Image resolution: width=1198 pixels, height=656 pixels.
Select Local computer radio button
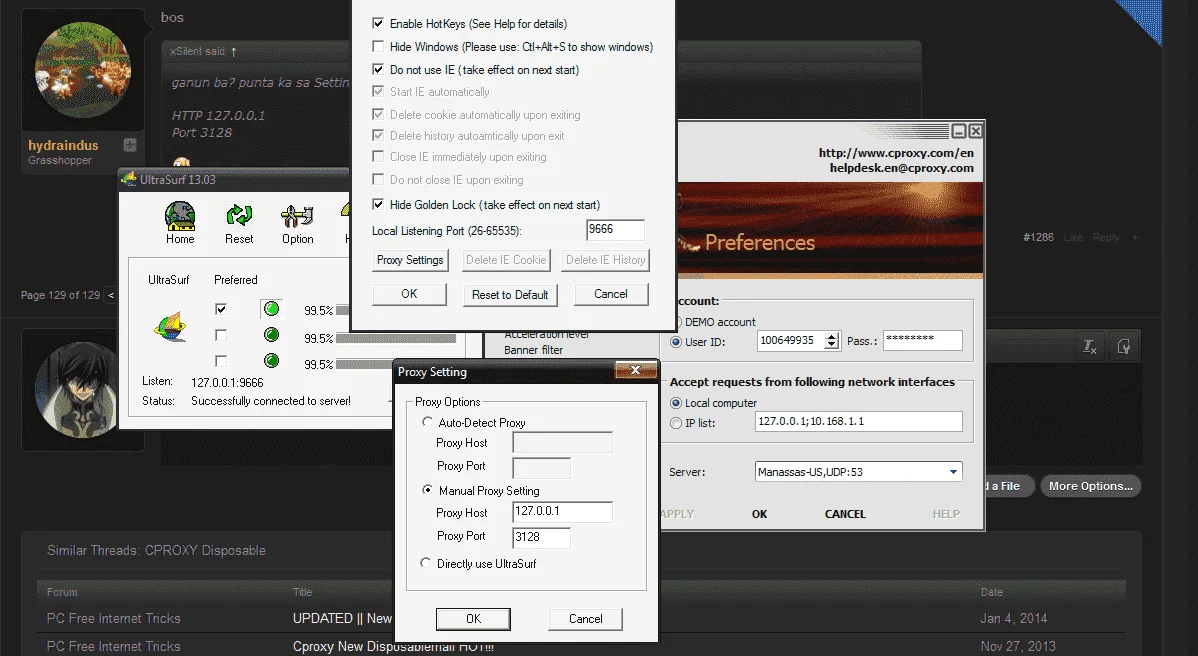[675, 402]
